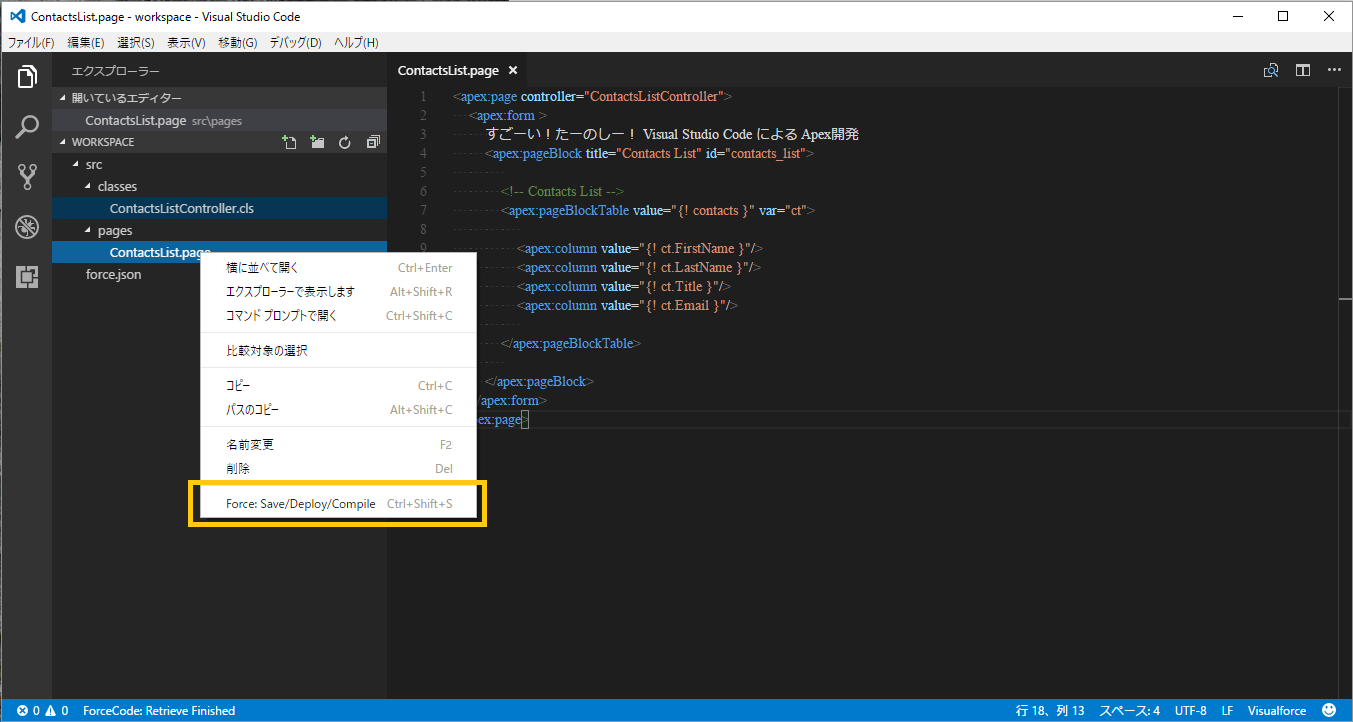Choose Force: Save/Deploy/Compile from context menu

(x=301, y=504)
